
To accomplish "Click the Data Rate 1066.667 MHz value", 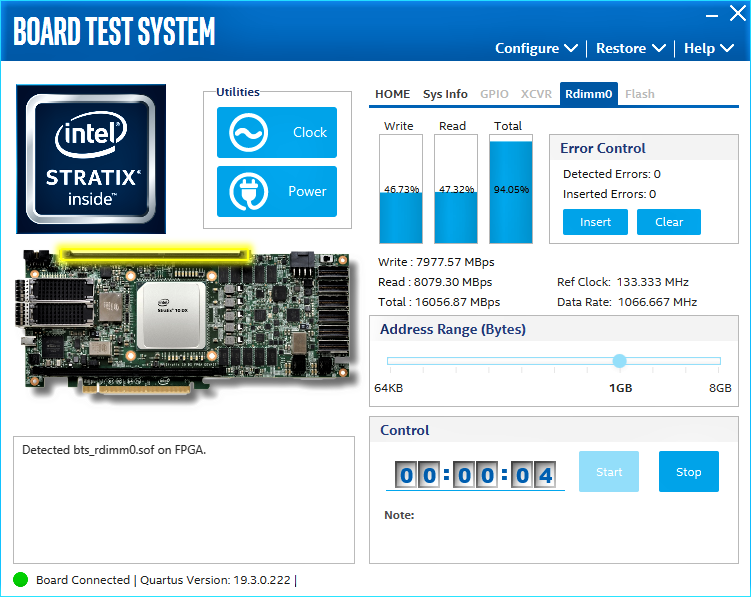I will click(627, 302).
